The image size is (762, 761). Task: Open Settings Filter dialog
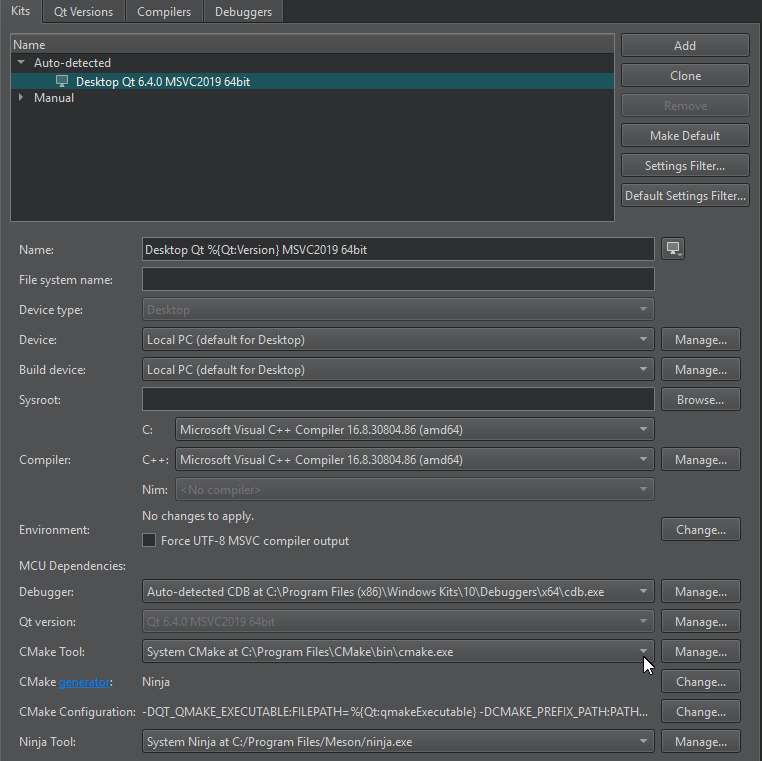coord(685,165)
